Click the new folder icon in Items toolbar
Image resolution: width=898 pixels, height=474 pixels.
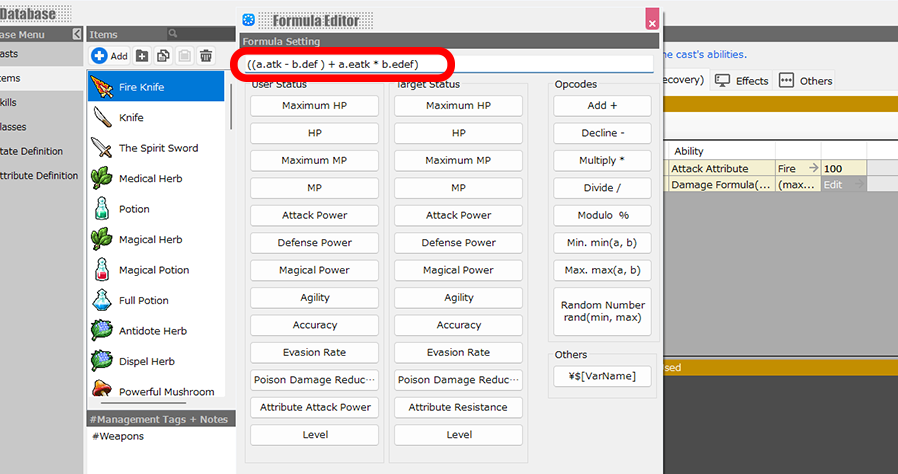142,56
